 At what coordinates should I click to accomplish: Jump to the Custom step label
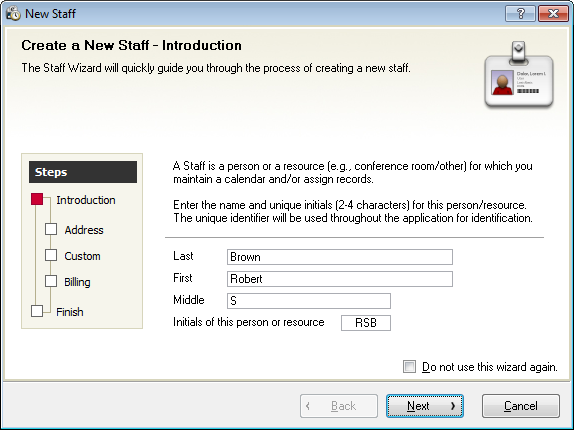(82, 256)
